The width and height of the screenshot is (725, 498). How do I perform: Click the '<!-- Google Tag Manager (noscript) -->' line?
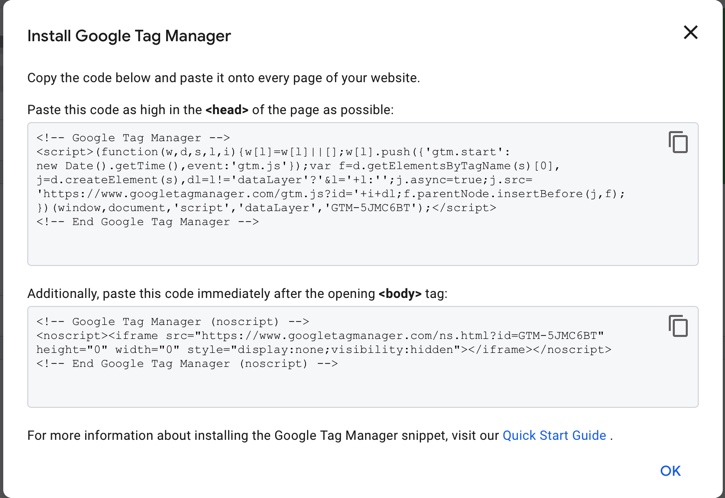tap(172, 321)
